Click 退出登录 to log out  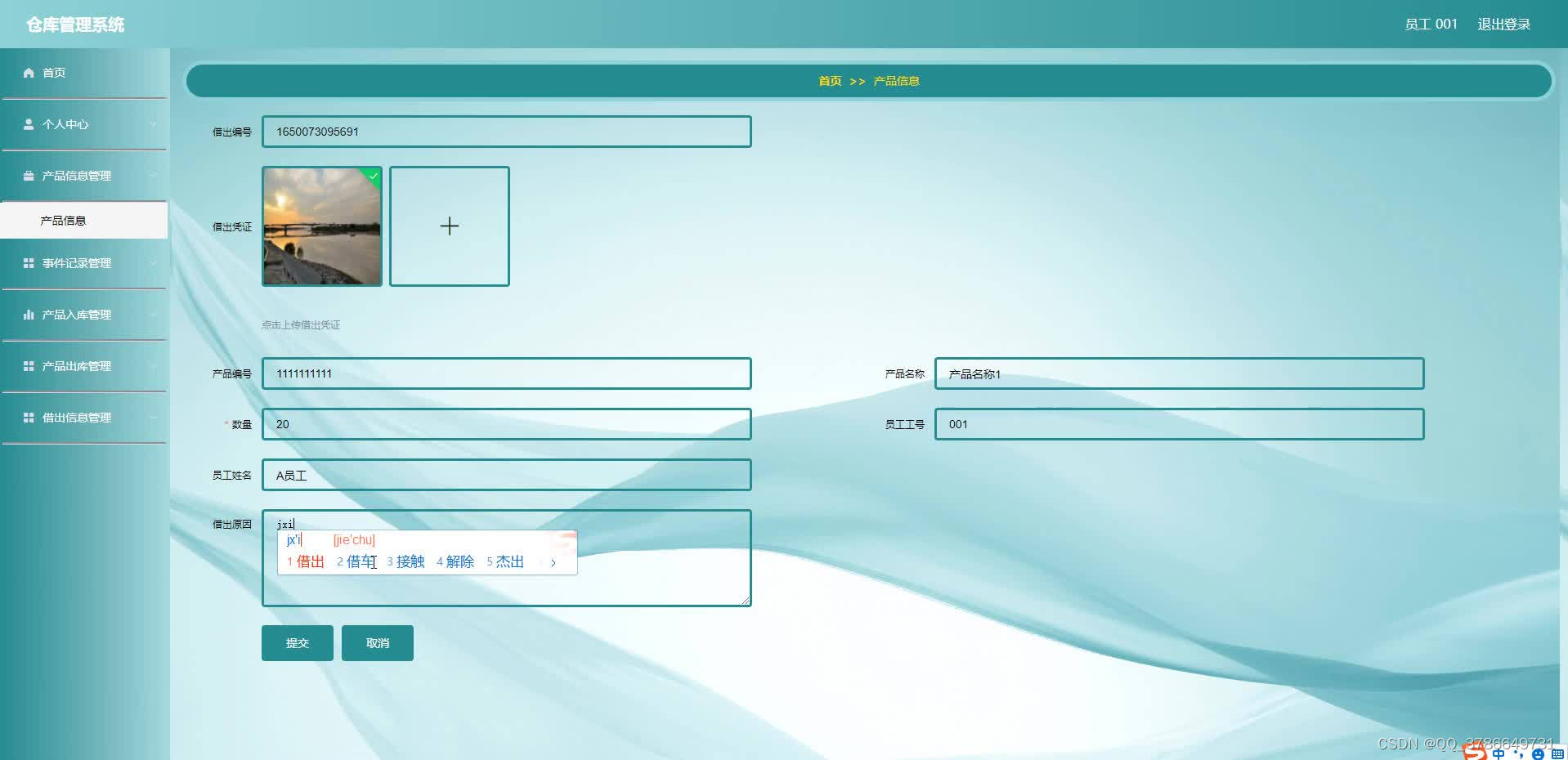pos(1504,25)
